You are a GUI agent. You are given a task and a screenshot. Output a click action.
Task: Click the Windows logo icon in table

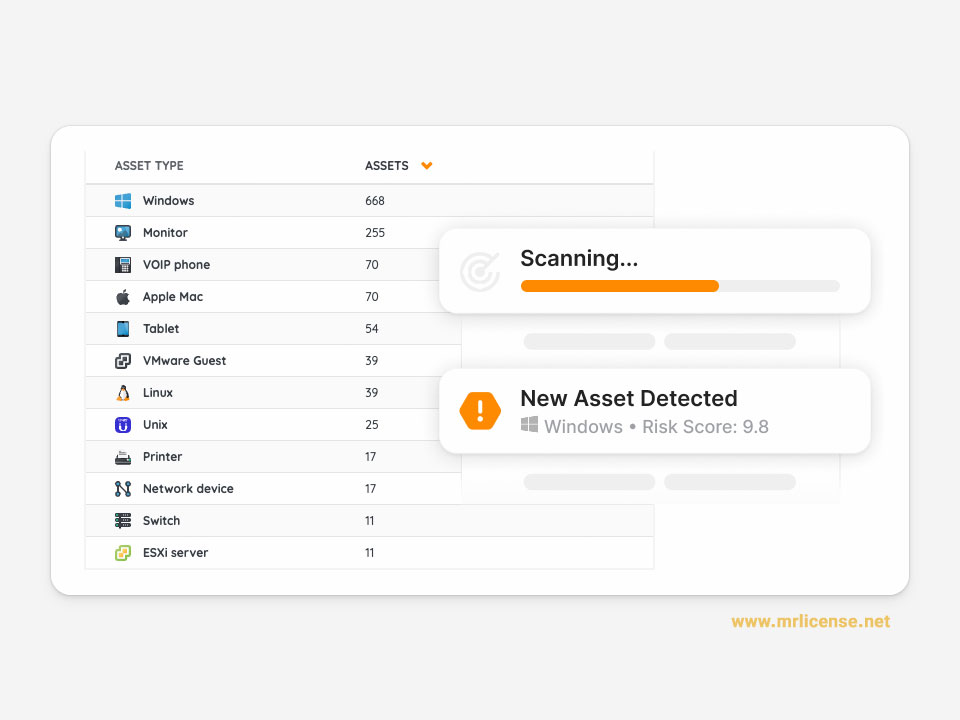123,201
